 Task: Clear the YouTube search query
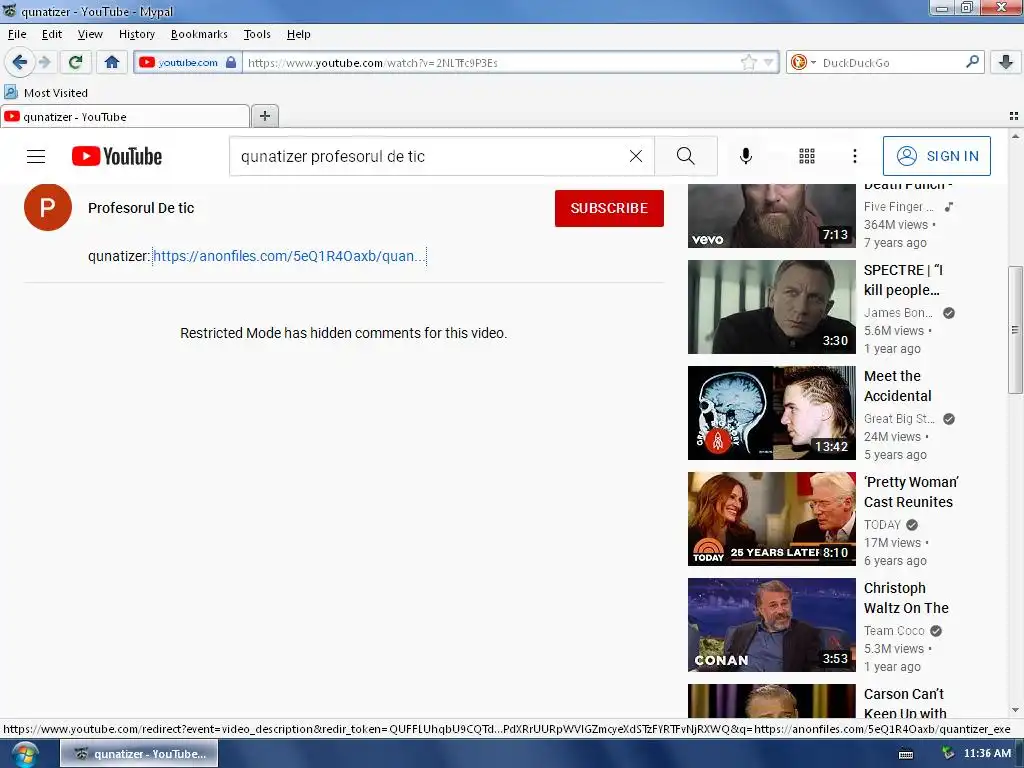(x=635, y=156)
